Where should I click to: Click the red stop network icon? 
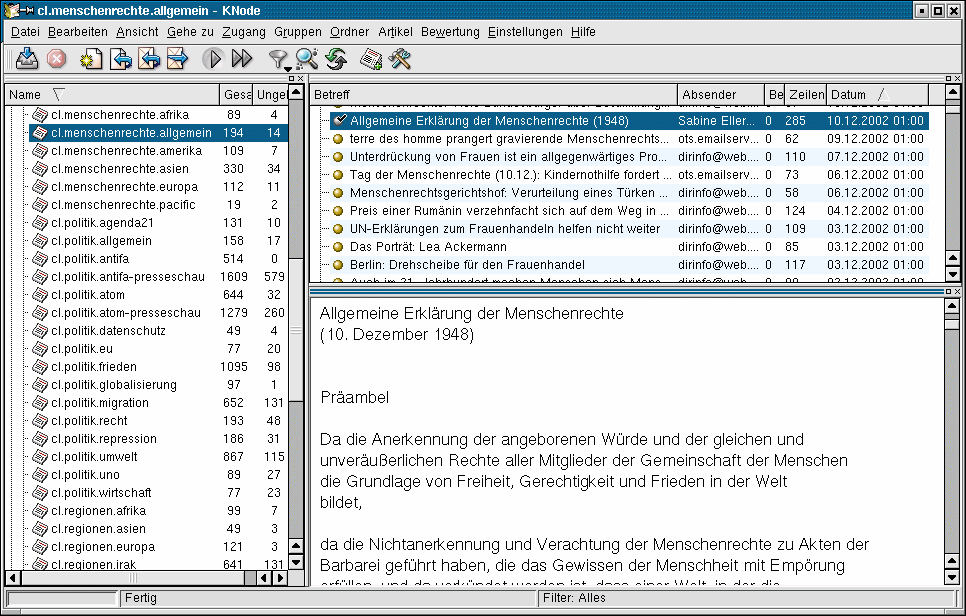(56, 59)
